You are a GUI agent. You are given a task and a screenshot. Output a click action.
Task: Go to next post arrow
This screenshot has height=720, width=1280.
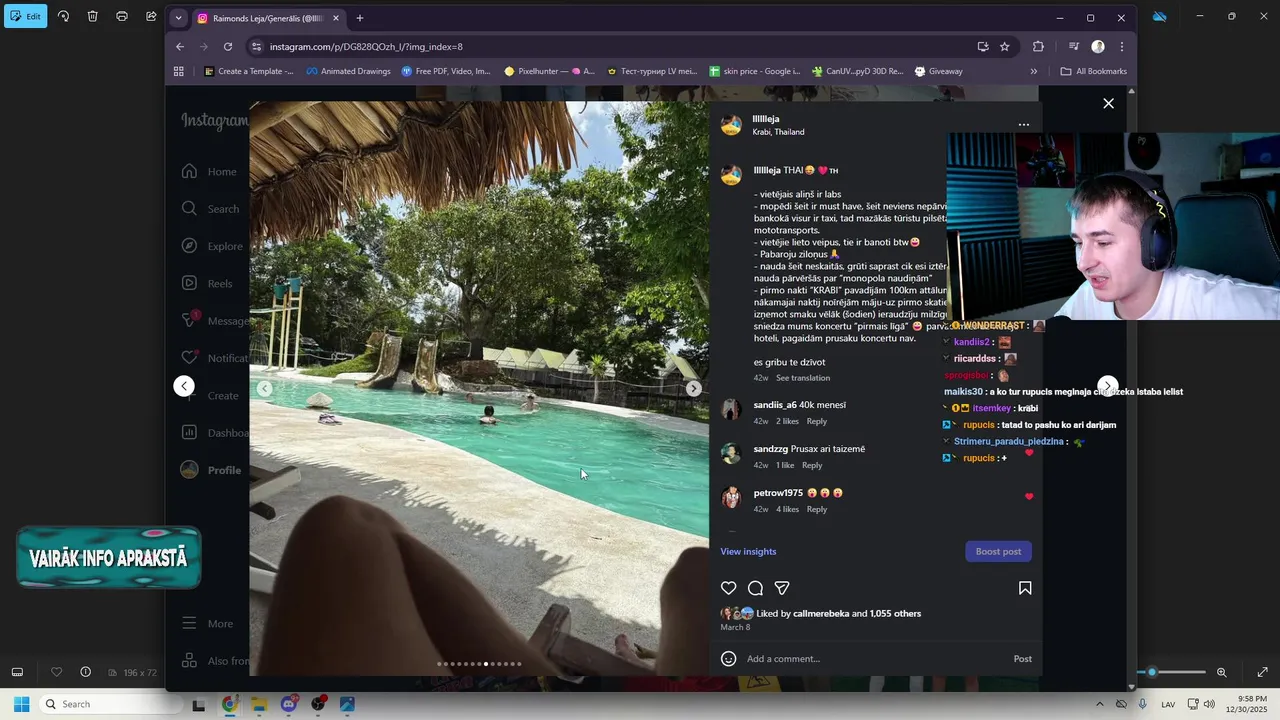pos(1107,386)
